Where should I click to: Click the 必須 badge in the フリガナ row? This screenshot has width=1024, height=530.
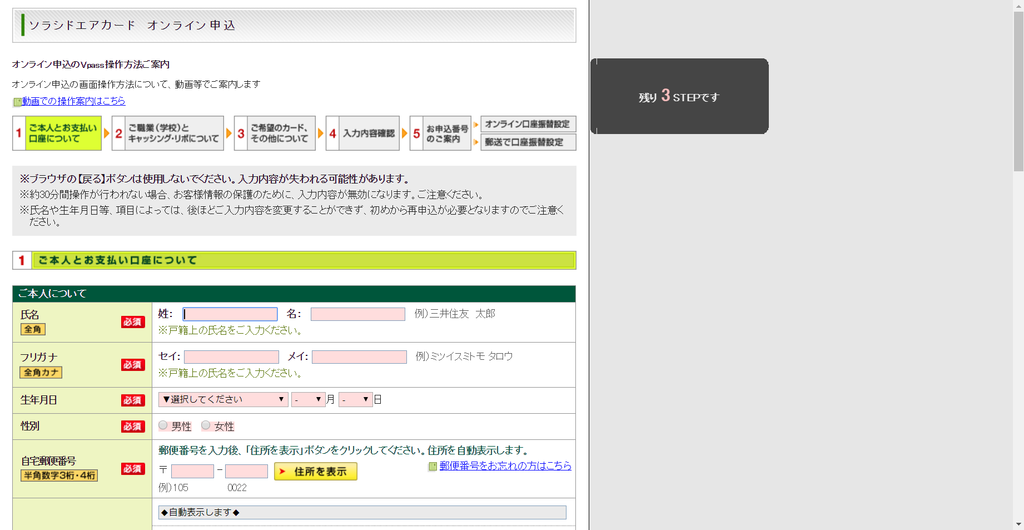point(133,365)
